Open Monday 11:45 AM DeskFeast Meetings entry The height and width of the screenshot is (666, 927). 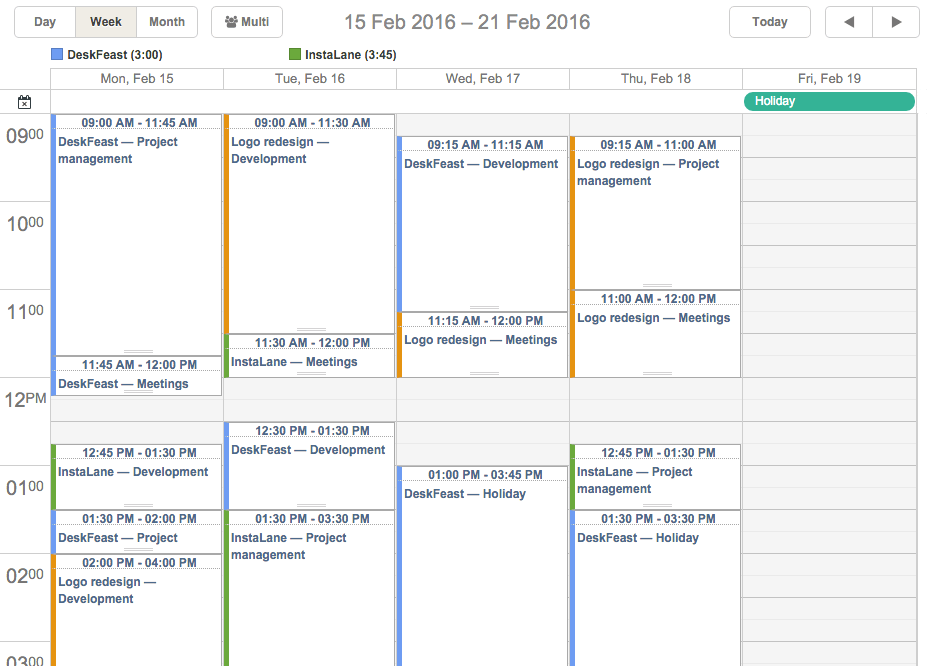tap(137, 376)
